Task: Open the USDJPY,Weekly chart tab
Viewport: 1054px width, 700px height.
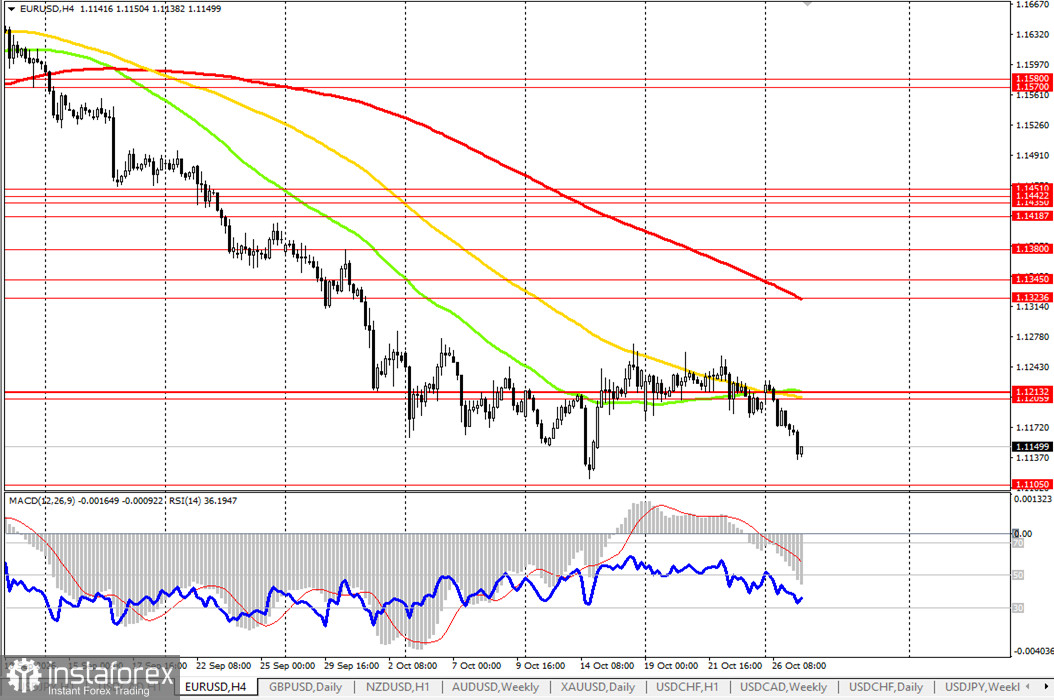Action: pyautogui.click(x=982, y=687)
